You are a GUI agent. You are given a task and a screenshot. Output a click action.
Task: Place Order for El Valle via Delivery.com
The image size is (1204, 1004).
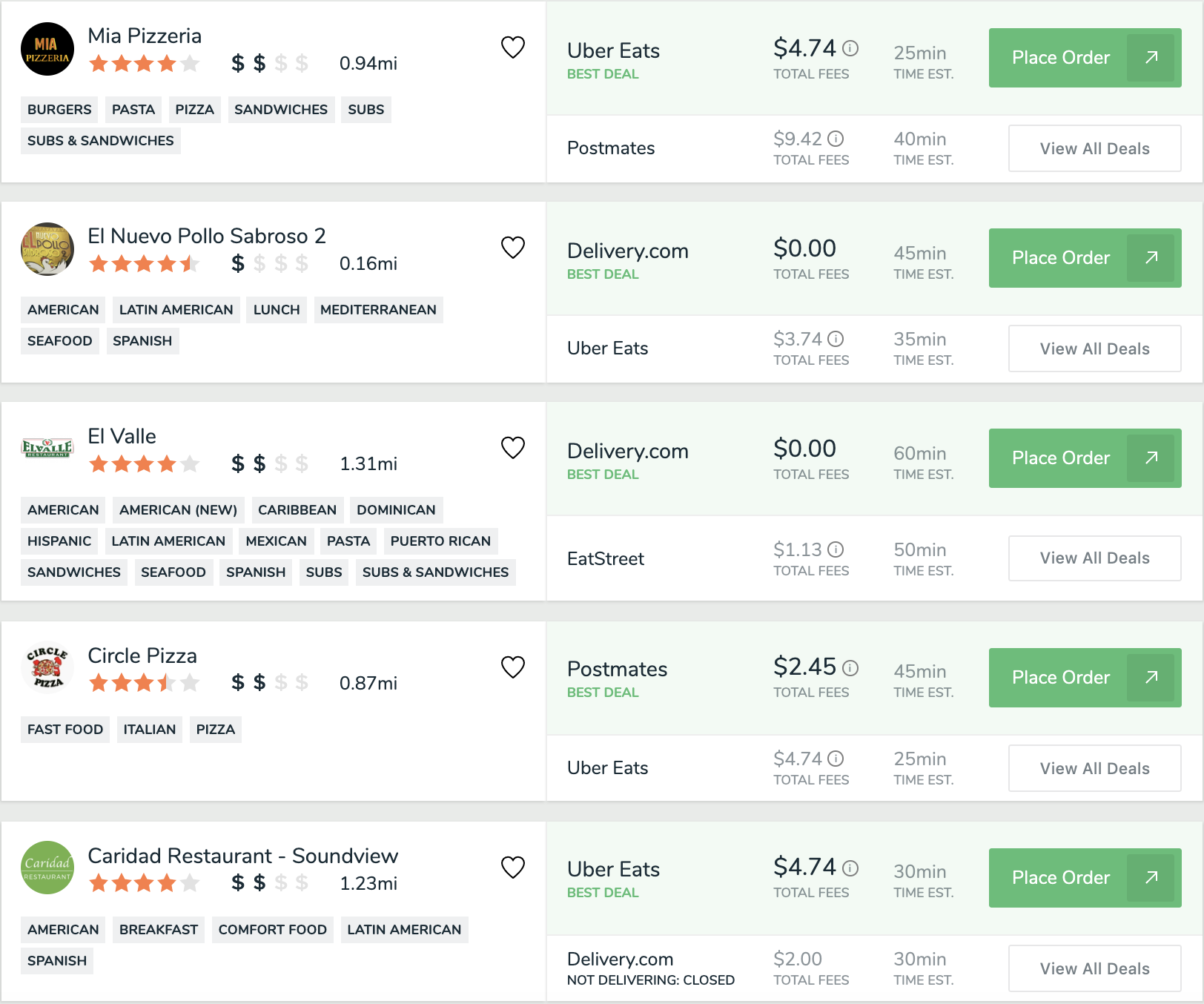coord(1085,458)
